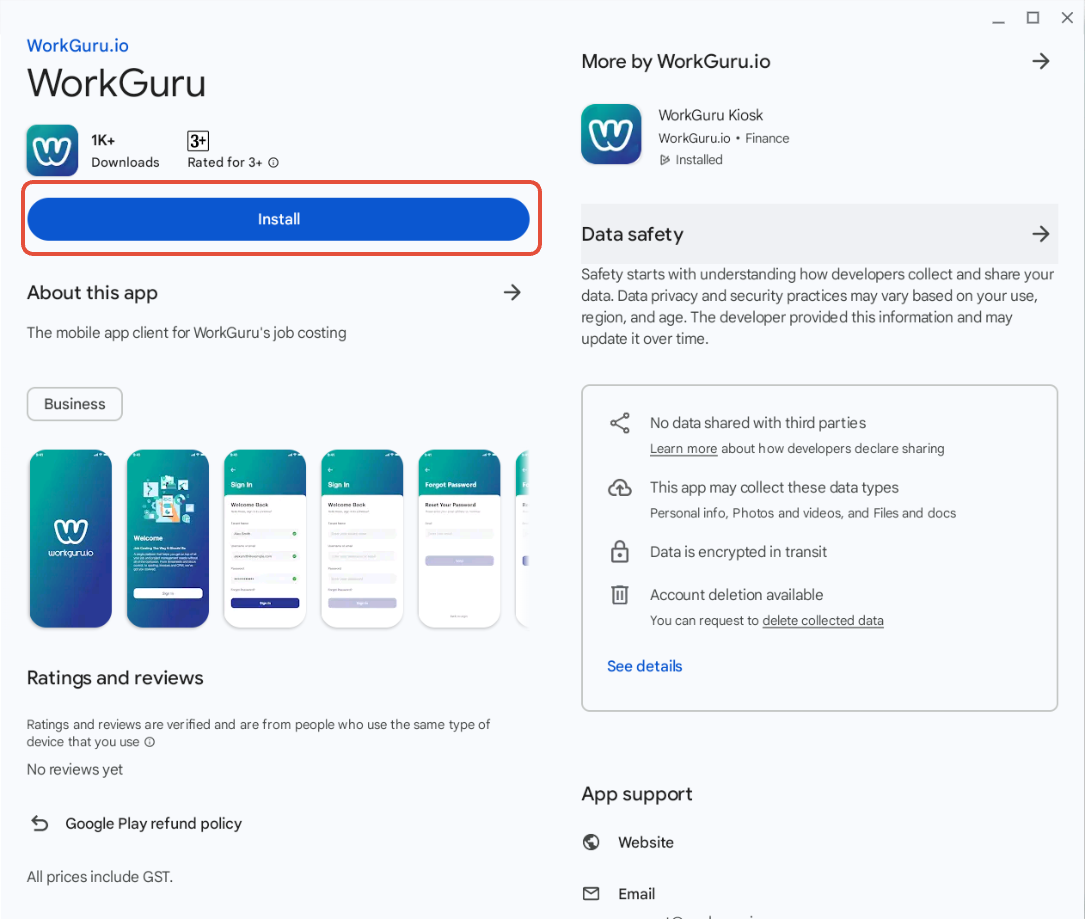This screenshot has height=919, width=1085.
Task: Open Data safety section arrow
Action: 1041,234
